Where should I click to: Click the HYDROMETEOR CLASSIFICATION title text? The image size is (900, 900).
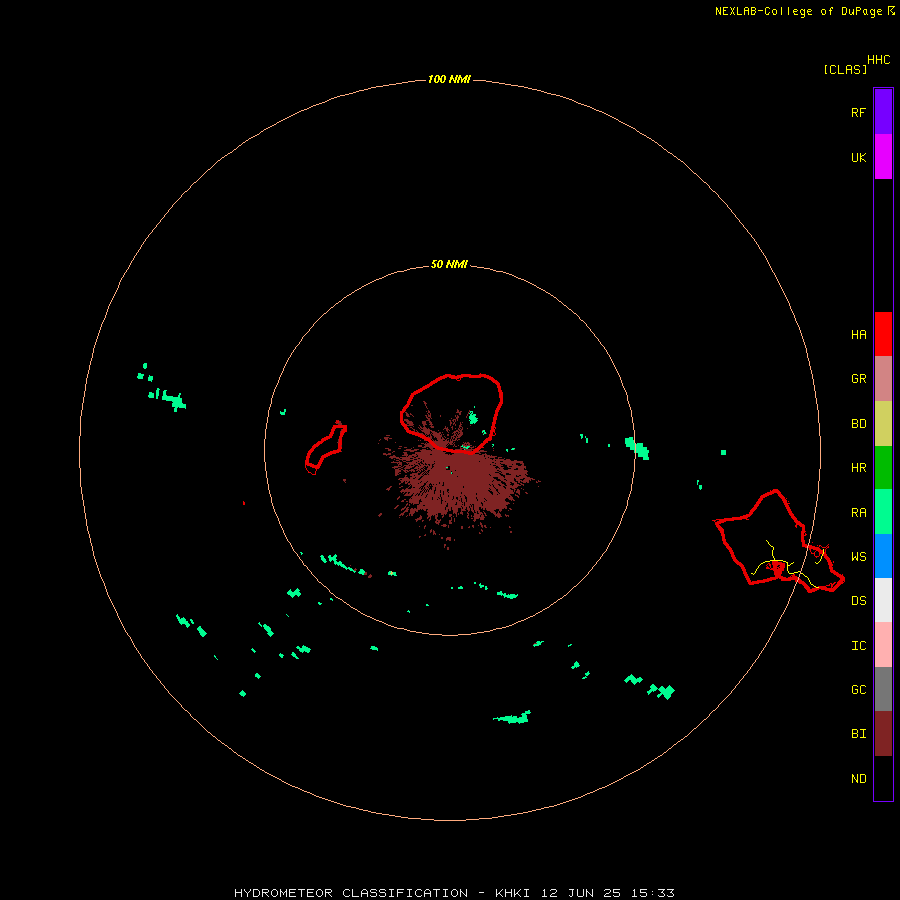pyautogui.click(x=351, y=893)
